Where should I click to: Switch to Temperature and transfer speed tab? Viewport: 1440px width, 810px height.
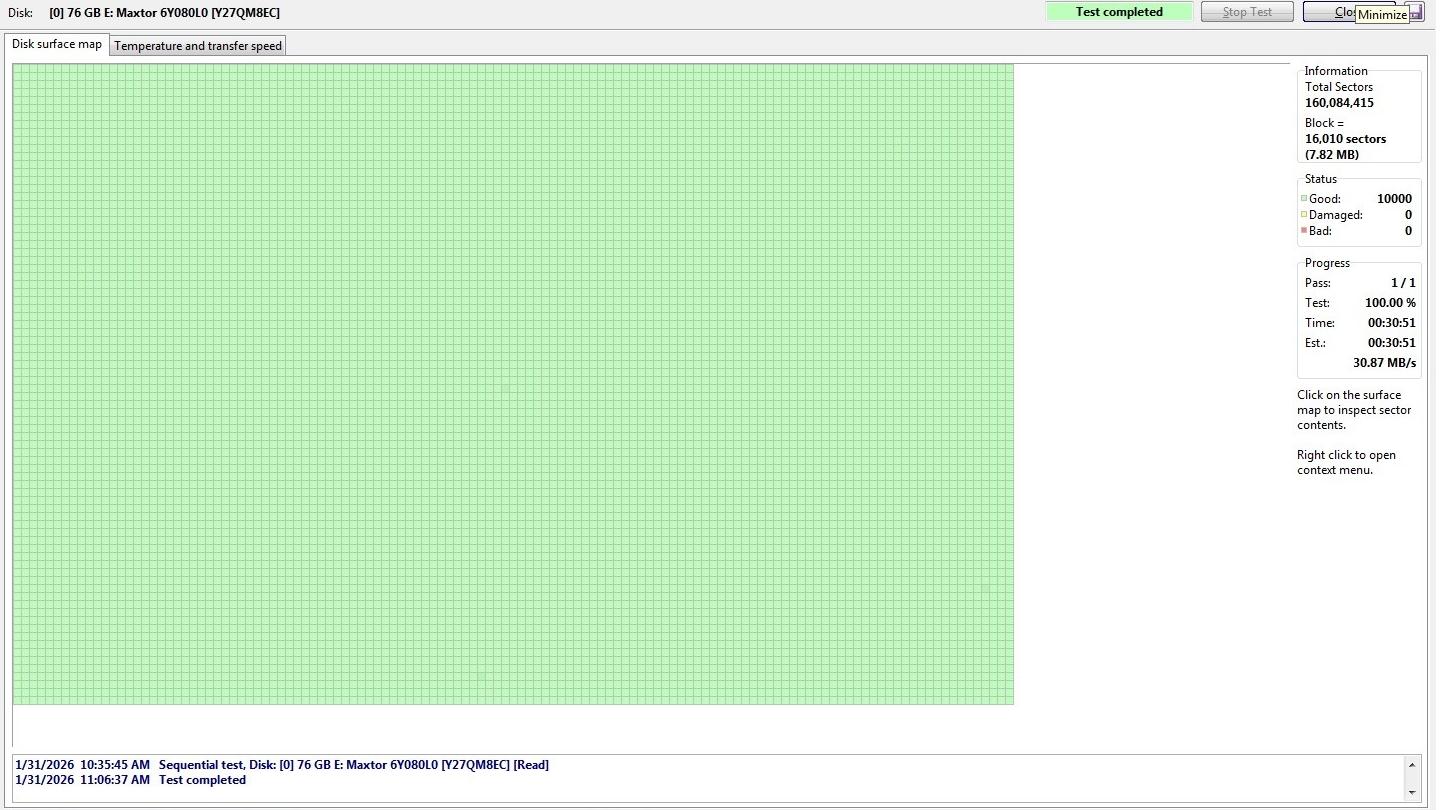point(198,46)
